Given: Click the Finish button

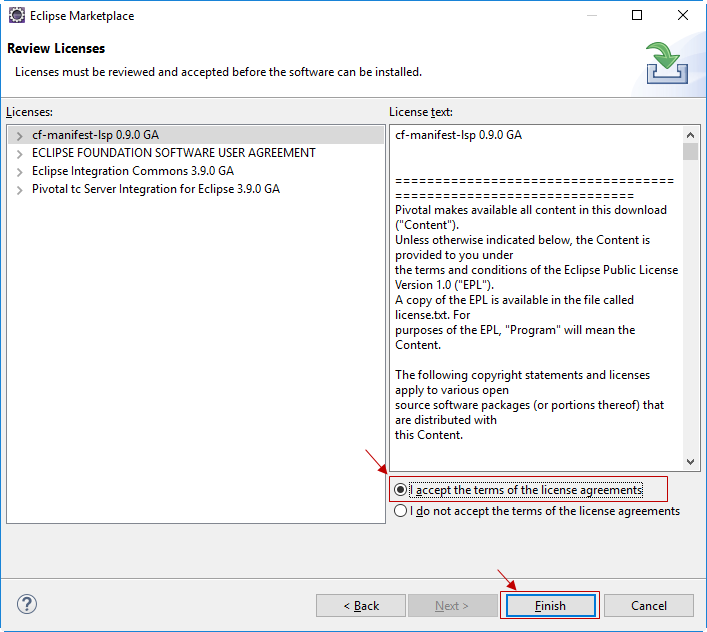Looking at the screenshot, I should point(550,605).
